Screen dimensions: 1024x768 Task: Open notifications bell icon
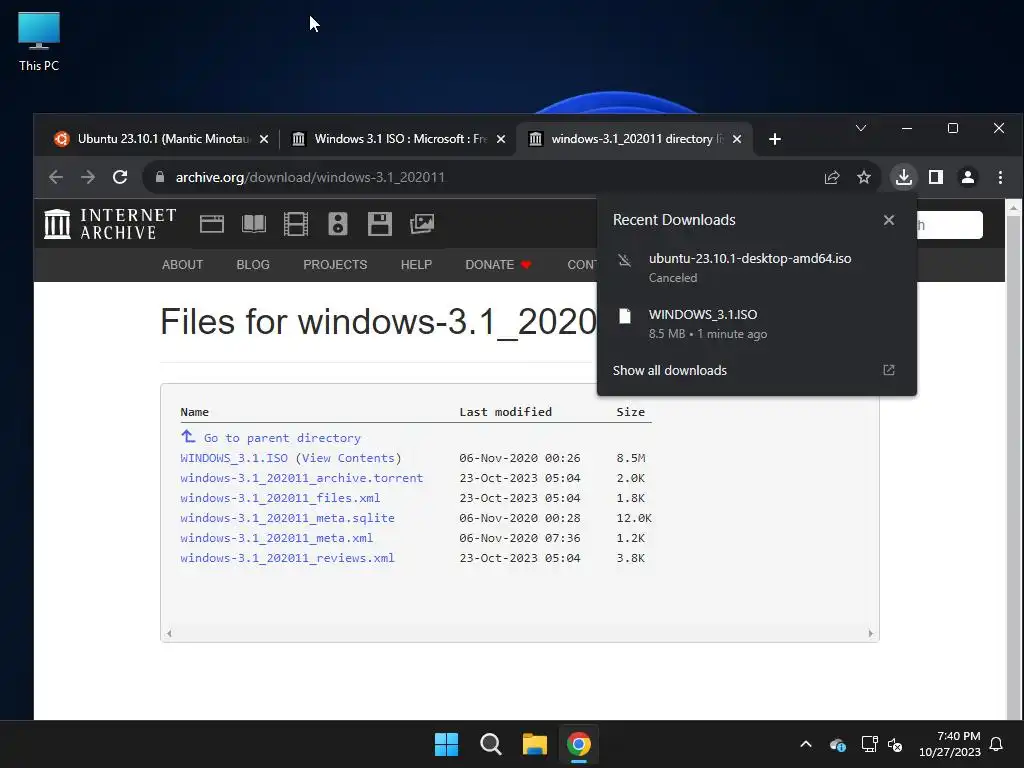(x=996, y=744)
